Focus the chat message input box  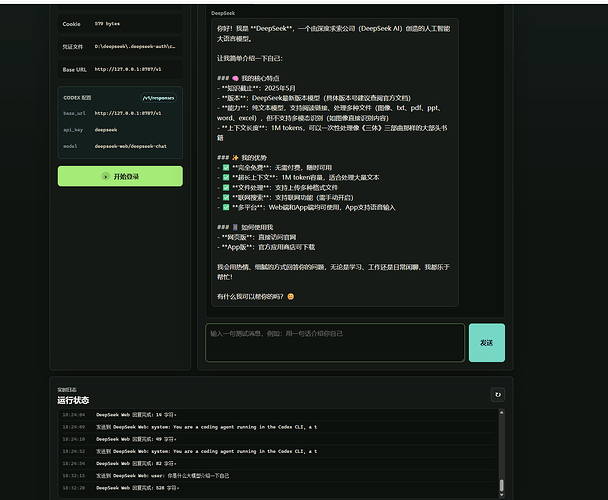pos(335,343)
